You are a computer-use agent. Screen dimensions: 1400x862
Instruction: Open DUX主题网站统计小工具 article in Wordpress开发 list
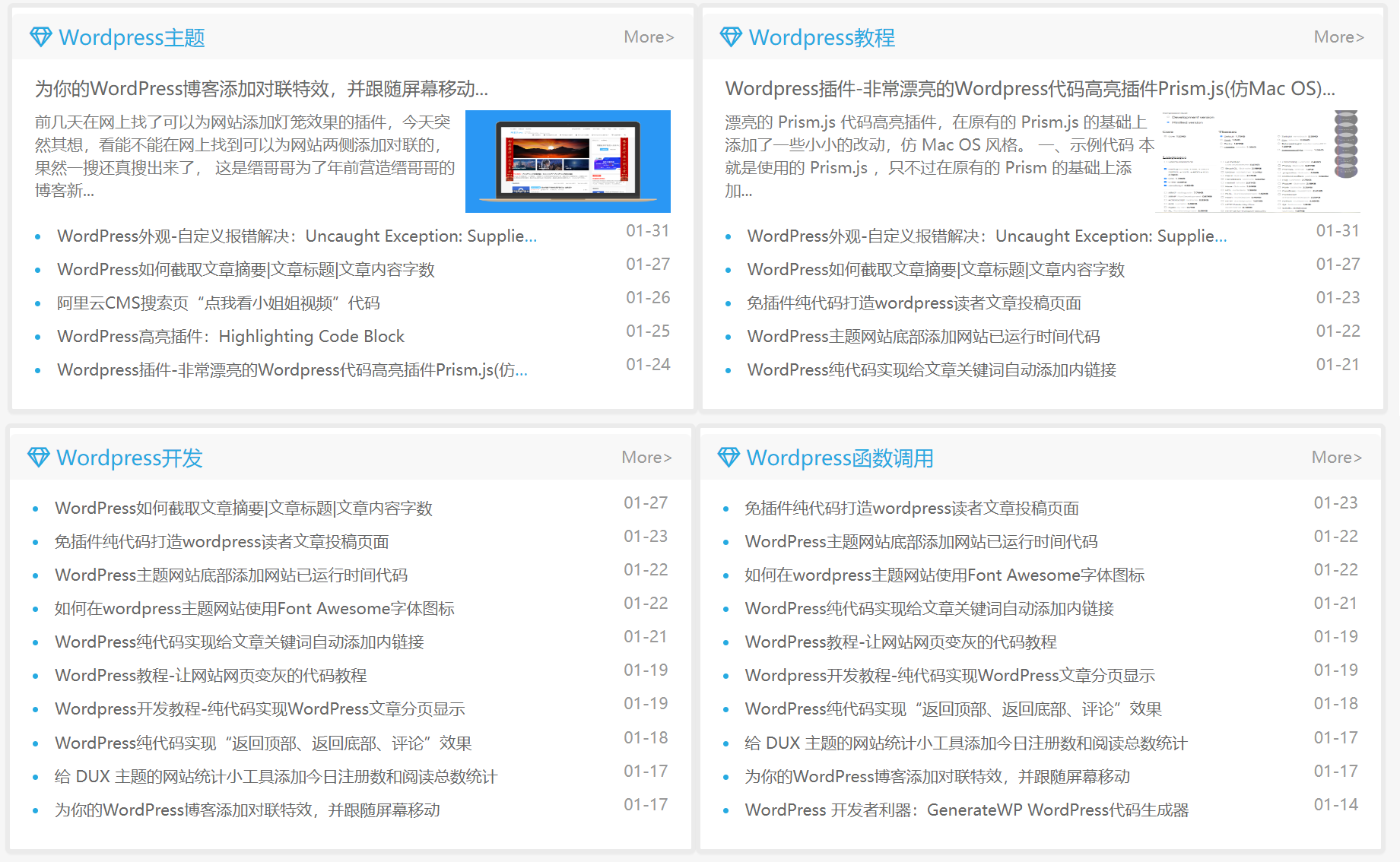pyautogui.click(x=276, y=777)
